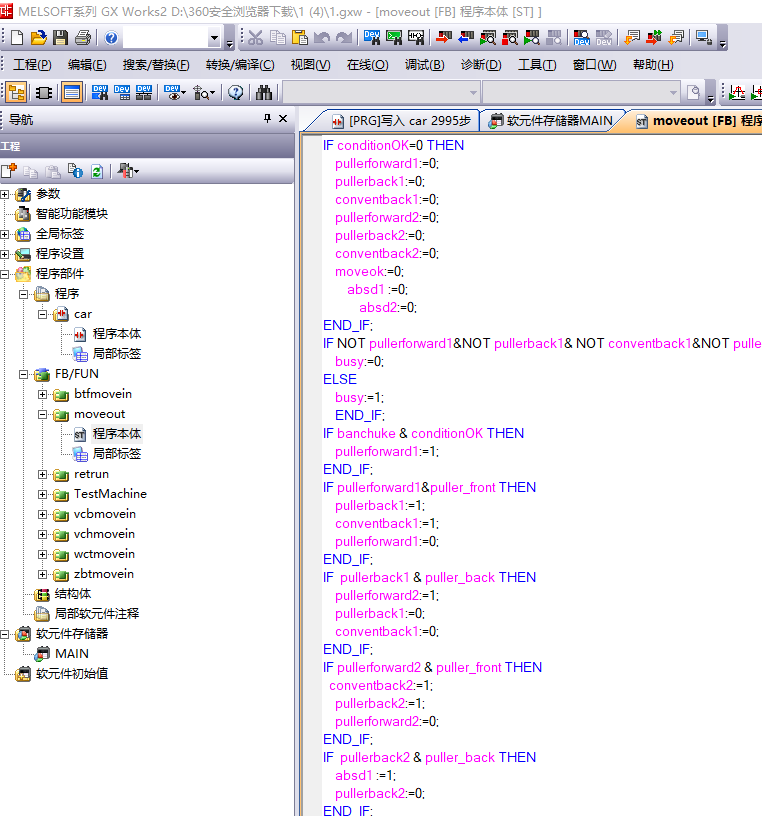Click the Print icon in toolbar
This screenshot has width=762, height=816.
pos(82,38)
